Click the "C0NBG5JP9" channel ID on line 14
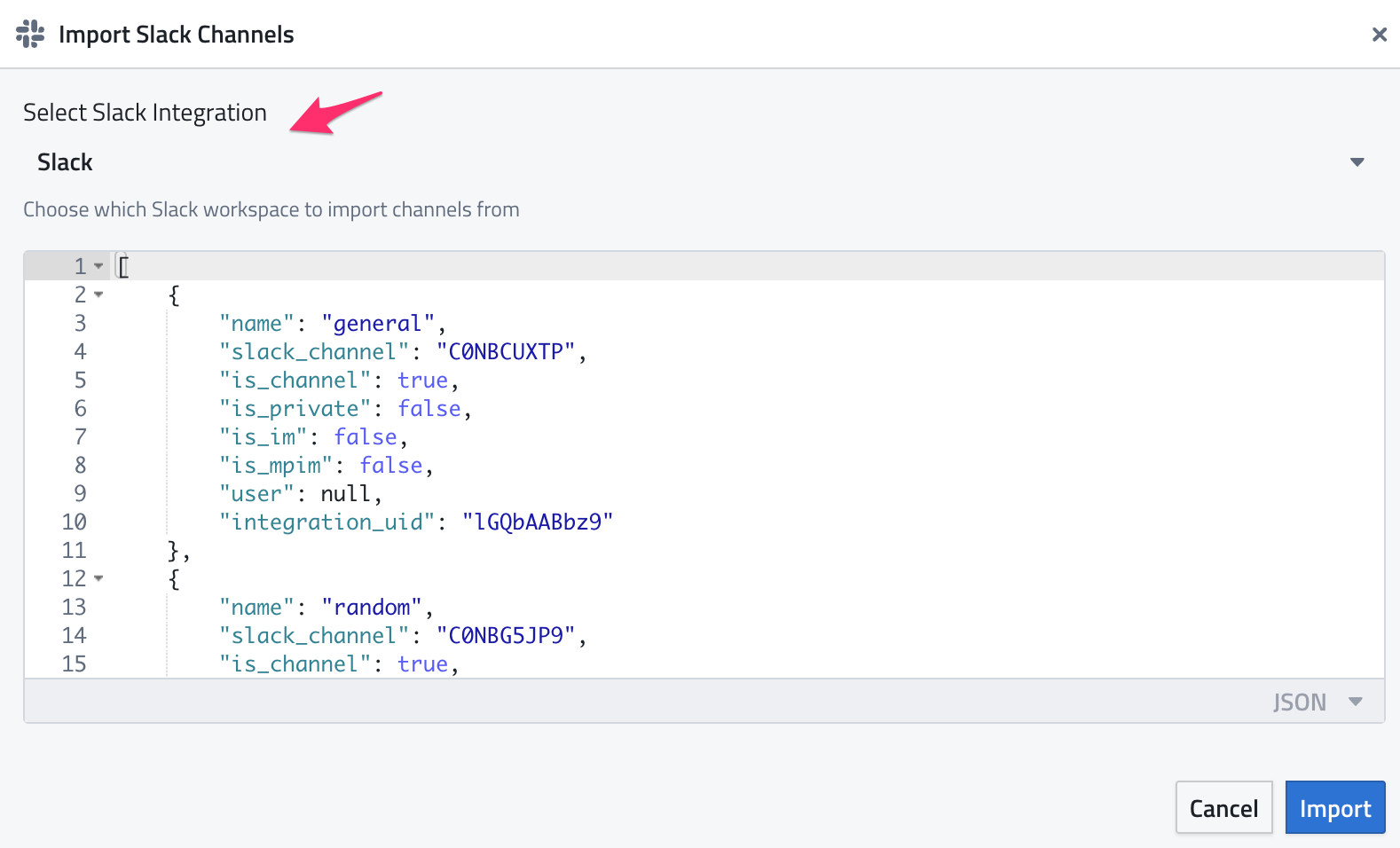This screenshot has width=1400, height=848. click(506, 636)
